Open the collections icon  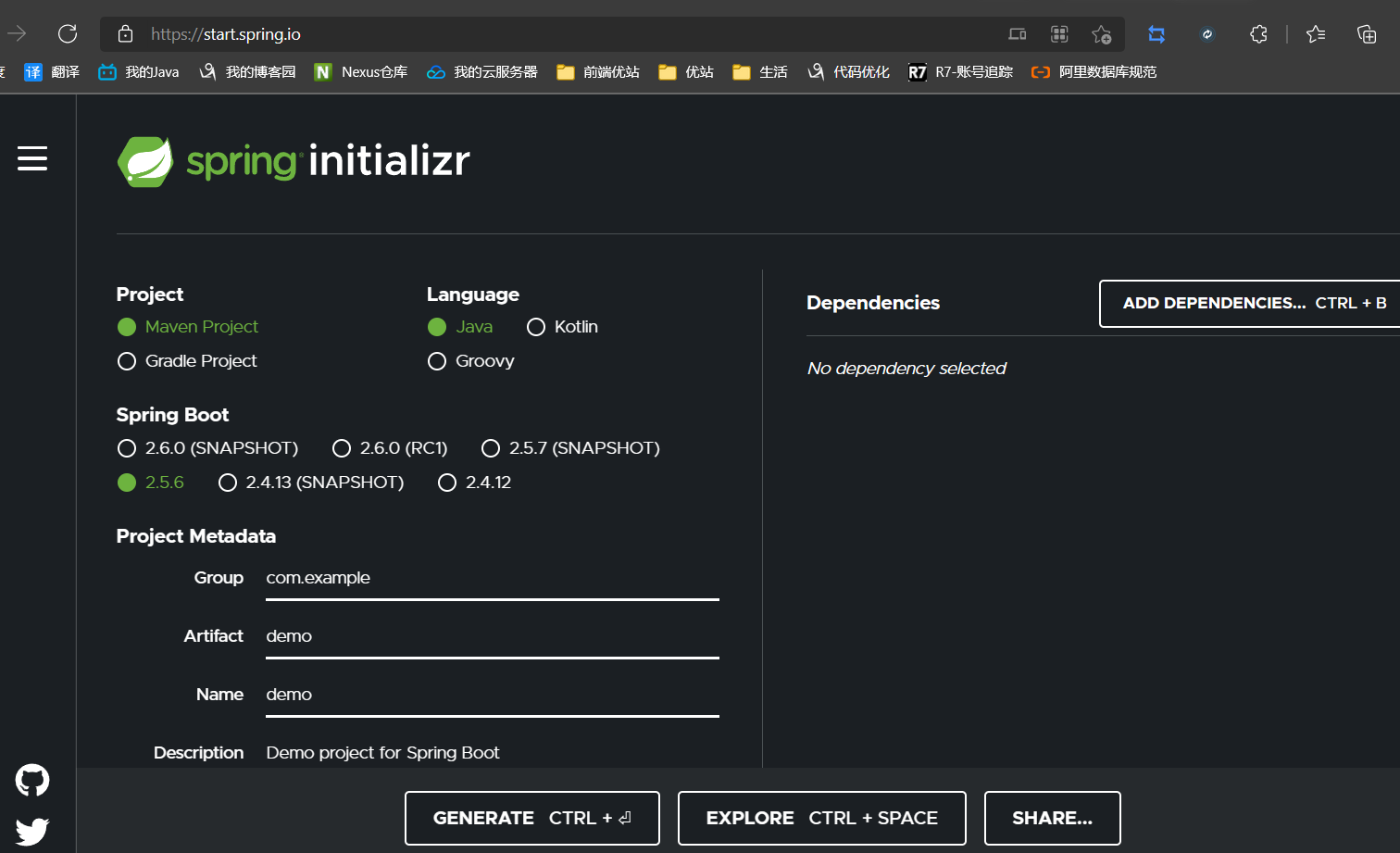pos(1367,34)
